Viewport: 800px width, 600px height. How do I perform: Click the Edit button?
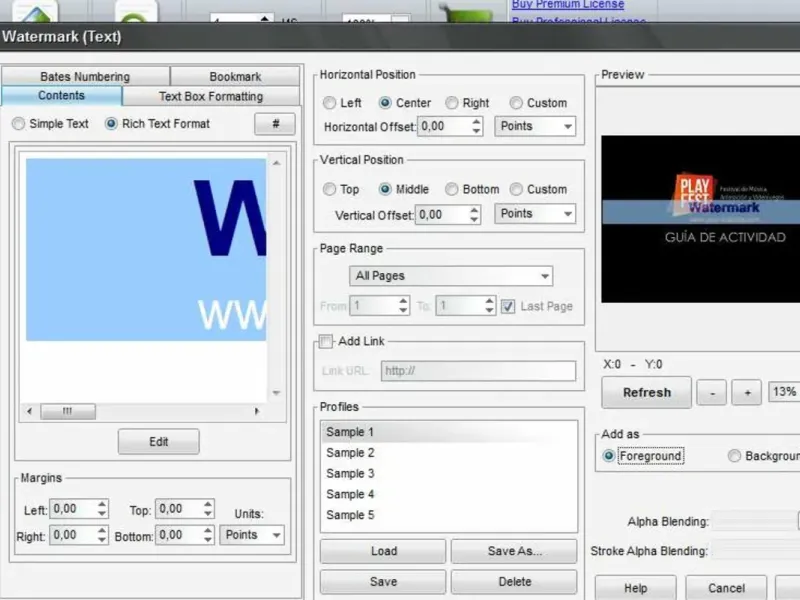[159, 441]
